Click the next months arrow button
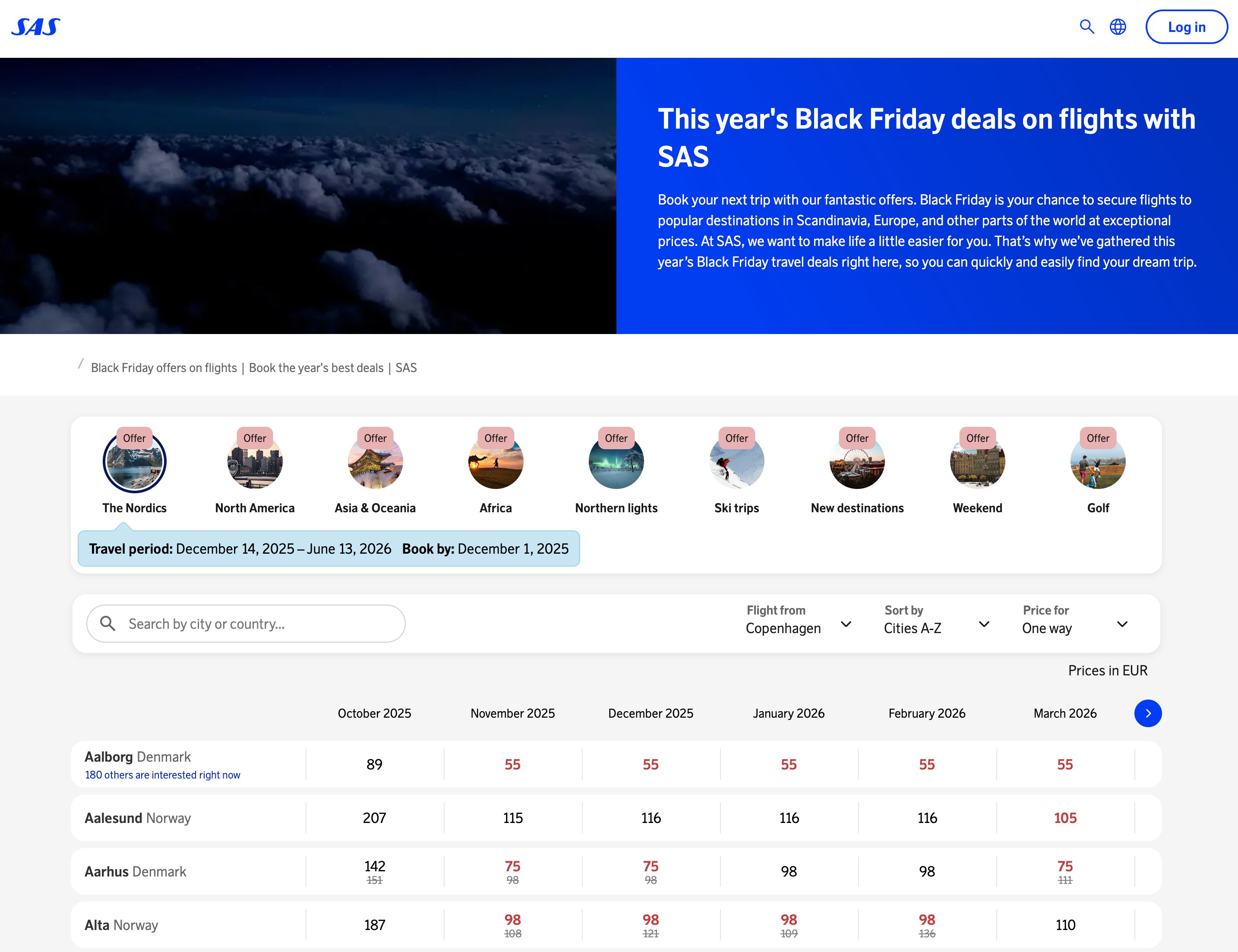 1148,714
